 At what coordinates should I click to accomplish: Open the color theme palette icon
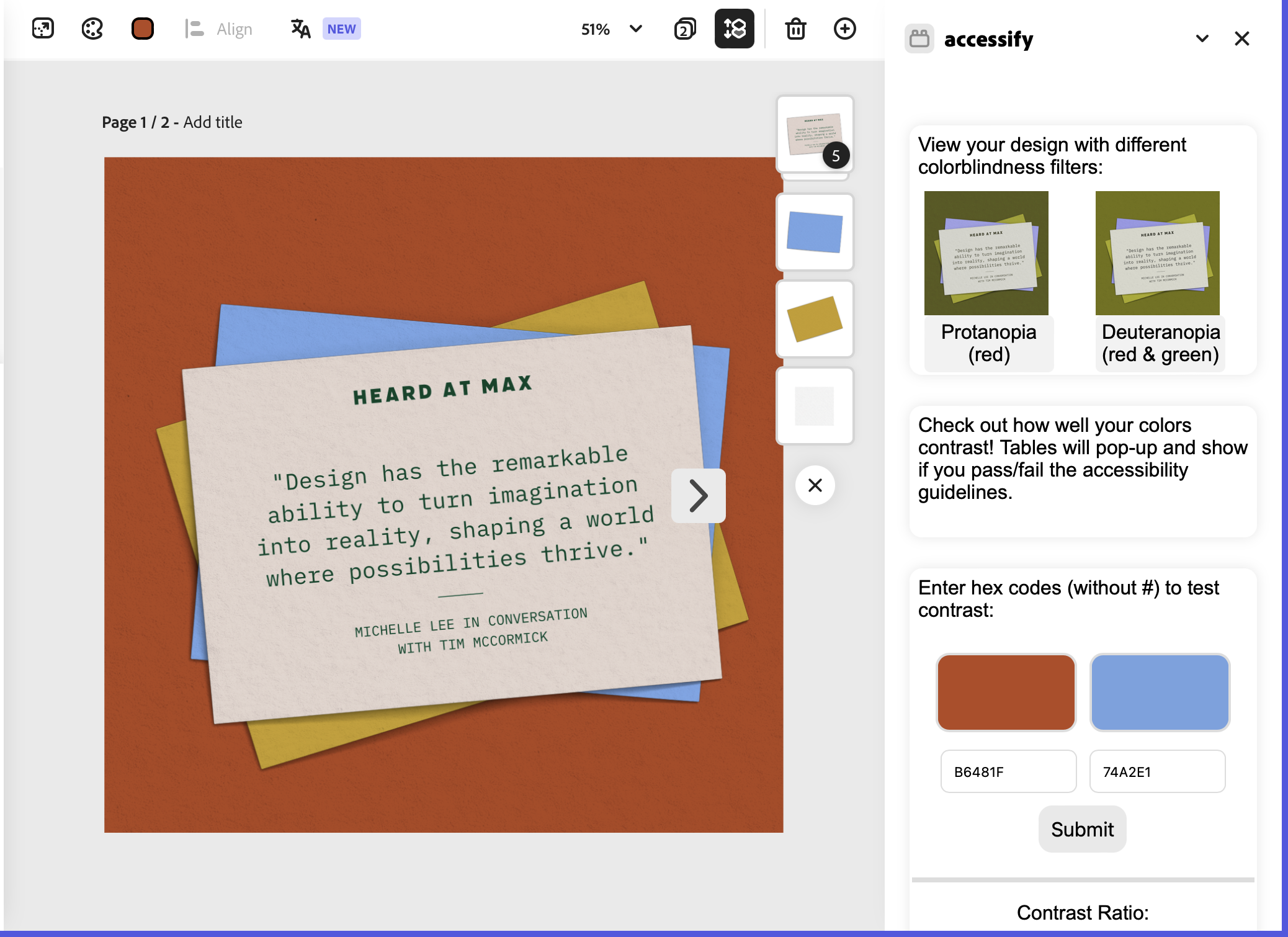92,29
